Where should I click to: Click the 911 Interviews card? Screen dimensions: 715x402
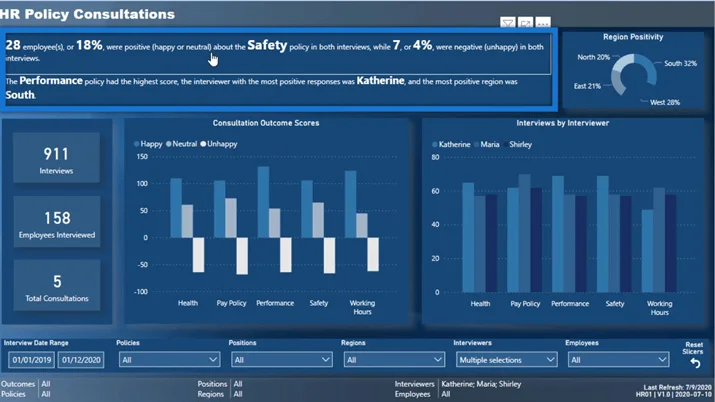coord(56,158)
